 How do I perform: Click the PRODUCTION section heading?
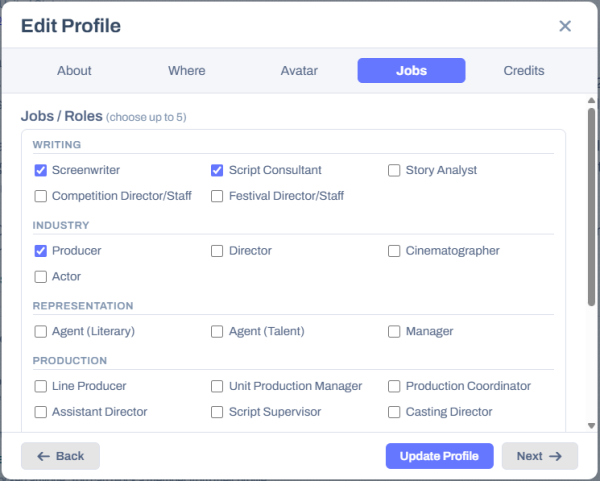70,360
